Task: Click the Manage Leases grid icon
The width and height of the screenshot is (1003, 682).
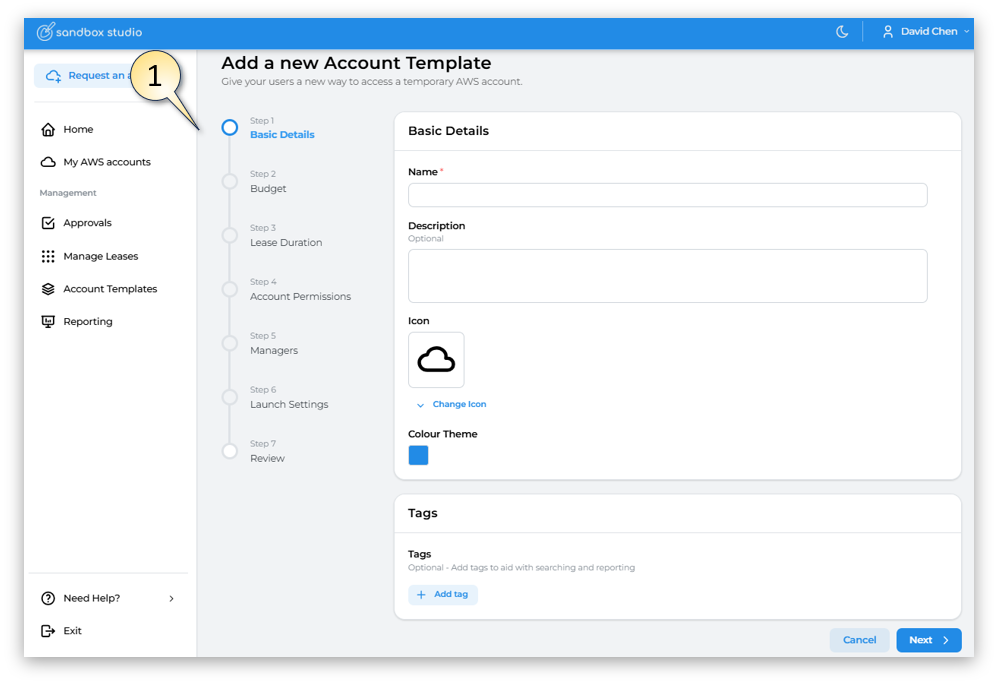Action: (x=48, y=256)
